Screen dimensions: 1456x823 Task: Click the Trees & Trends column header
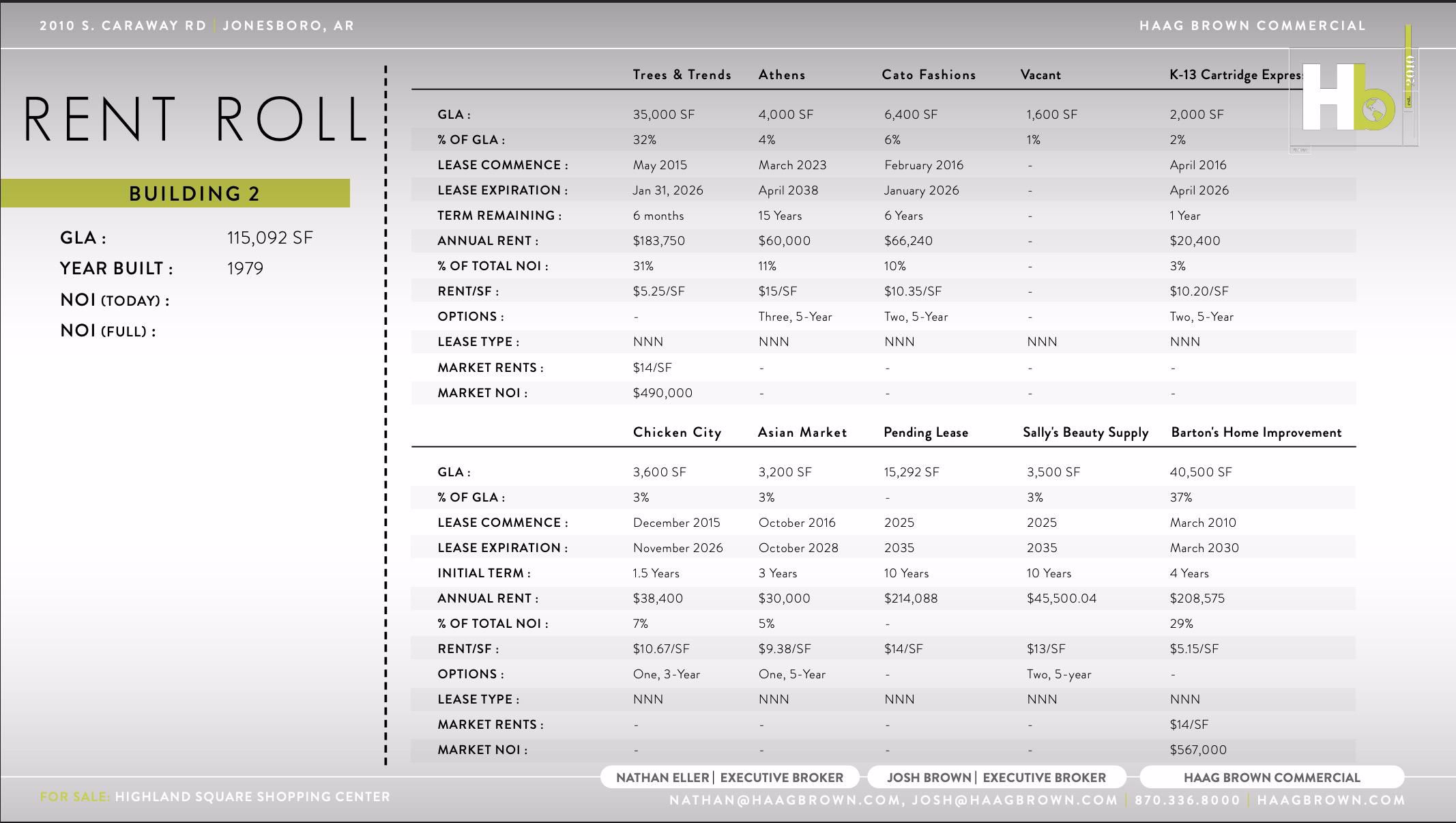coord(682,74)
